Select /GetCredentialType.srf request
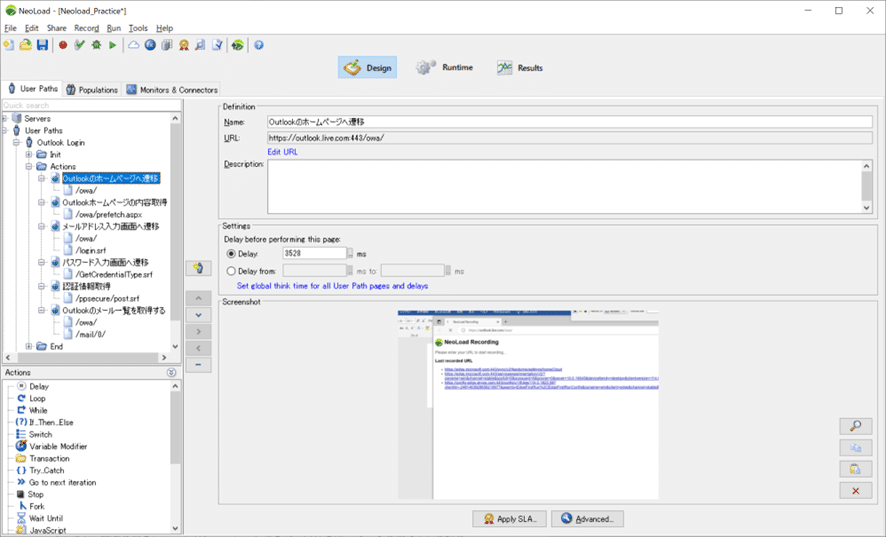 pyautogui.click(x=114, y=274)
